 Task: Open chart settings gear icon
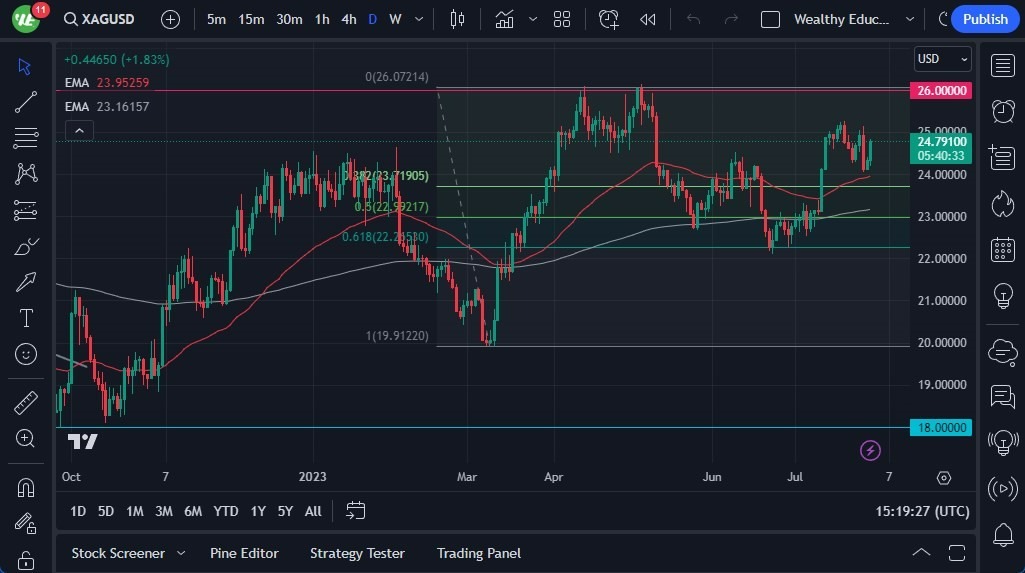pos(944,478)
